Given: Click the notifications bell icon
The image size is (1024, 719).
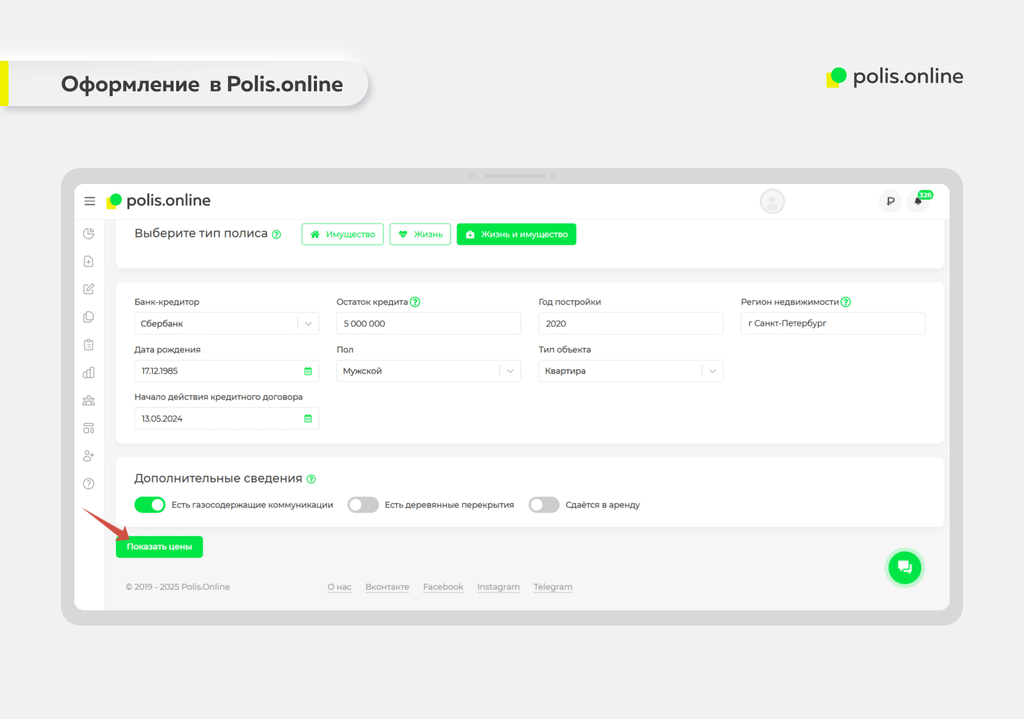Looking at the screenshot, I should point(917,202).
